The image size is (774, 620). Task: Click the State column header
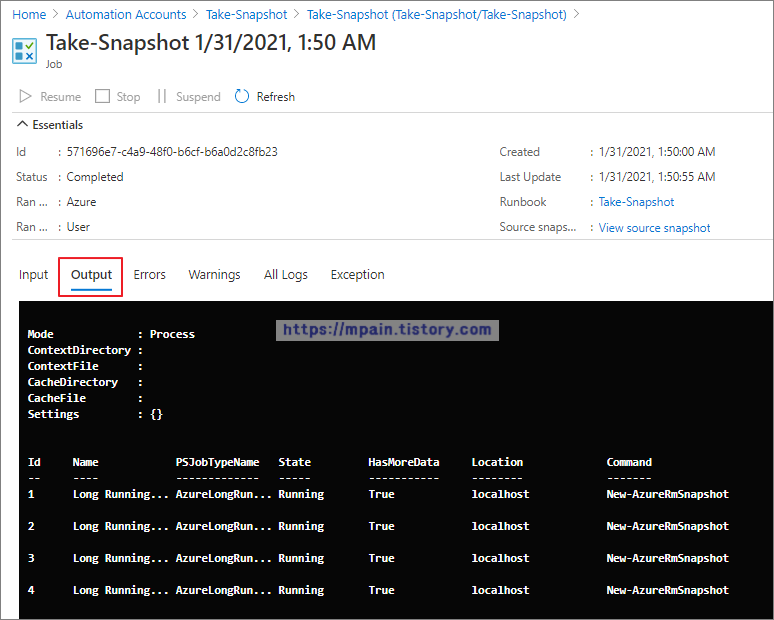pyautogui.click(x=294, y=463)
